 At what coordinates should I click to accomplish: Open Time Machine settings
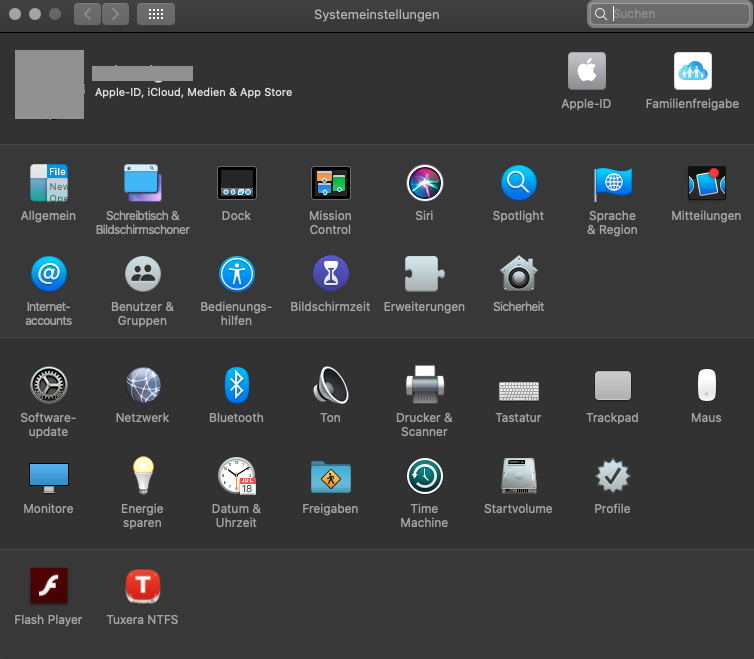click(x=424, y=477)
